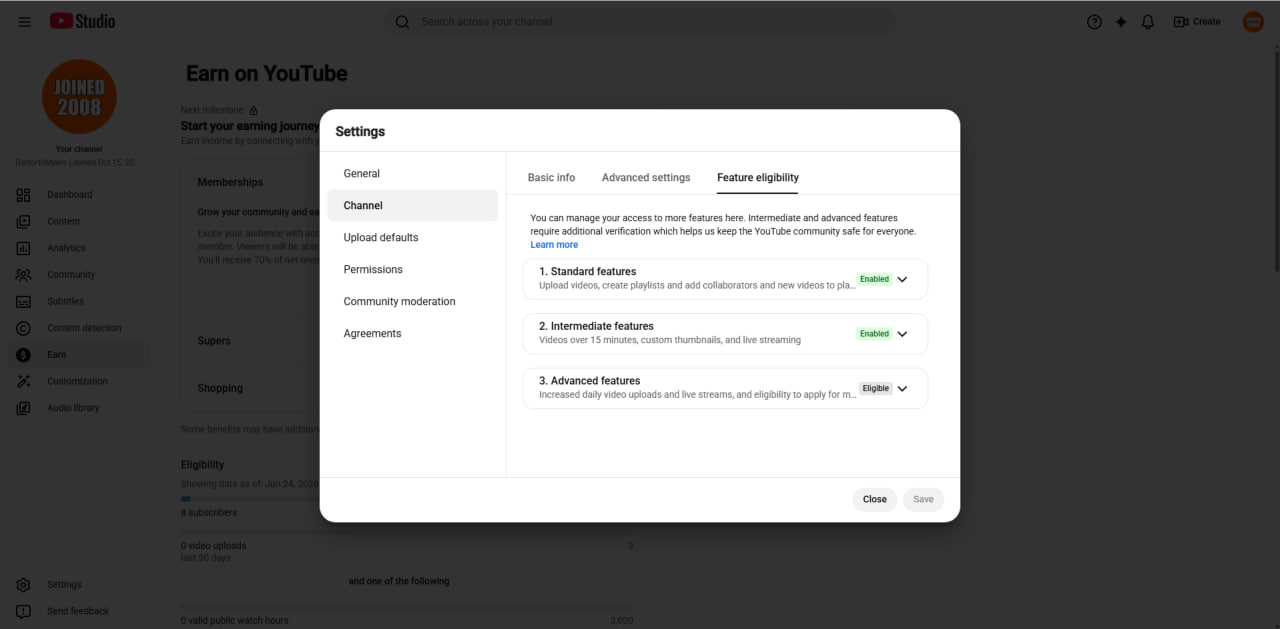
Task: Click in the channel search field
Action: coord(640,22)
